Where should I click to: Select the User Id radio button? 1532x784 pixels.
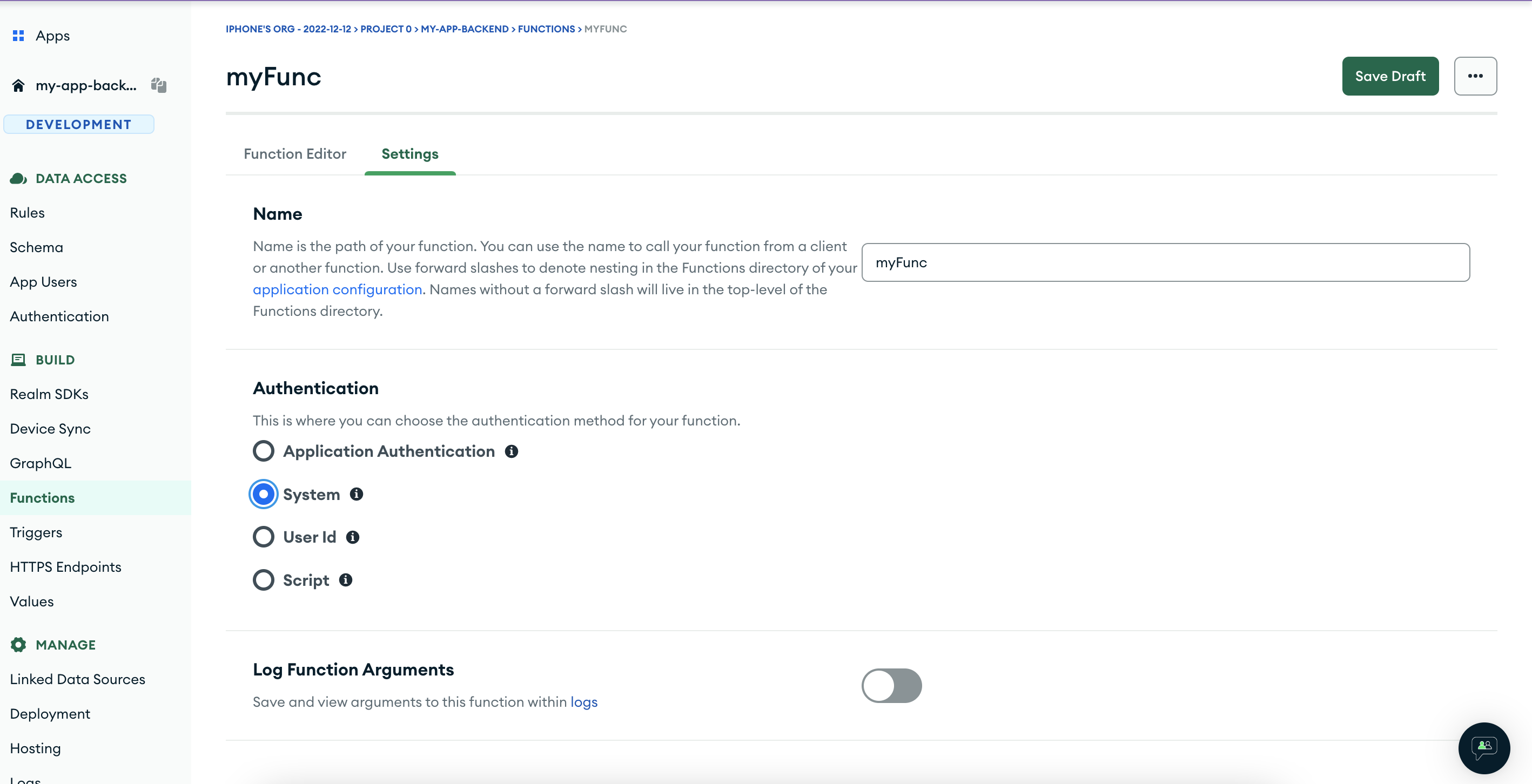tap(264, 537)
